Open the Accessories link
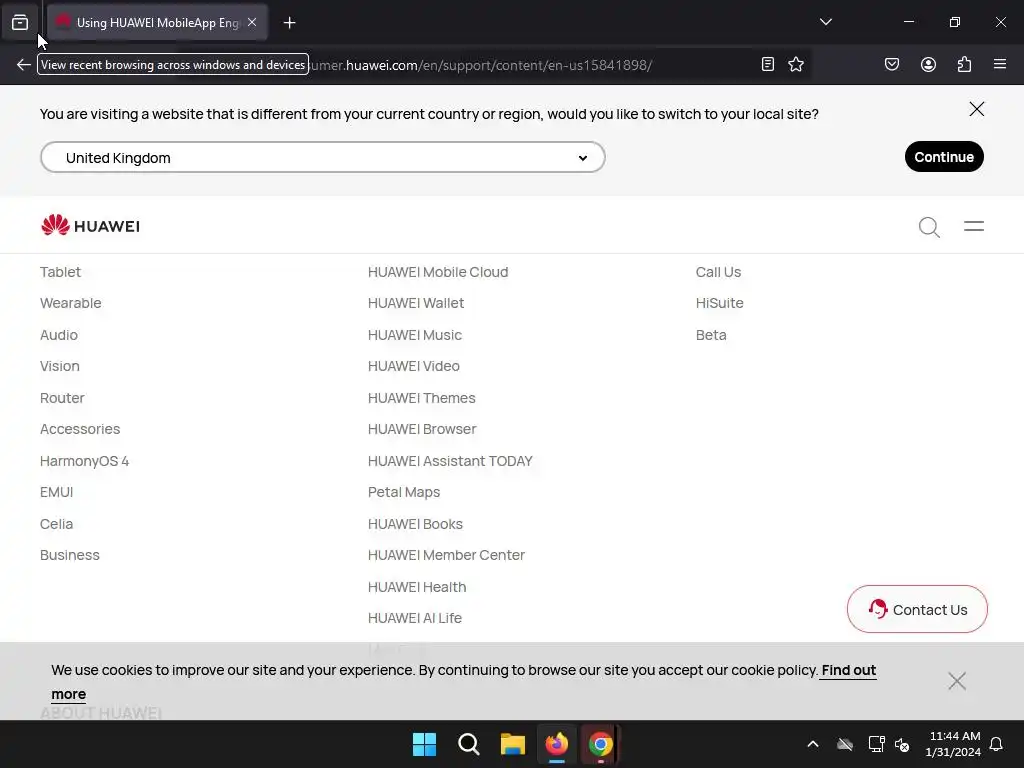The height and width of the screenshot is (768, 1024). click(80, 430)
